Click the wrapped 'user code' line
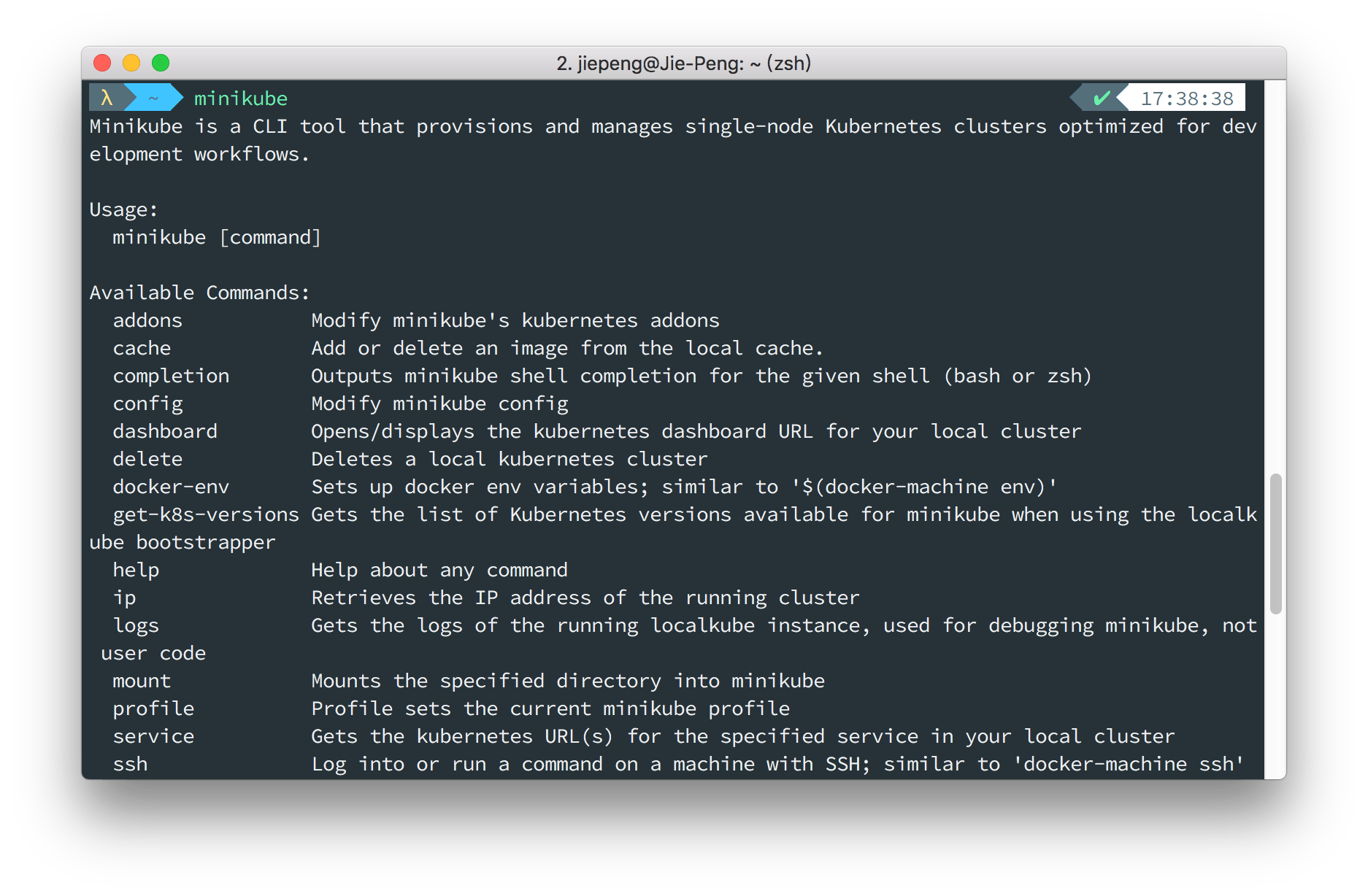Viewport: 1368px width, 896px height. click(x=153, y=654)
